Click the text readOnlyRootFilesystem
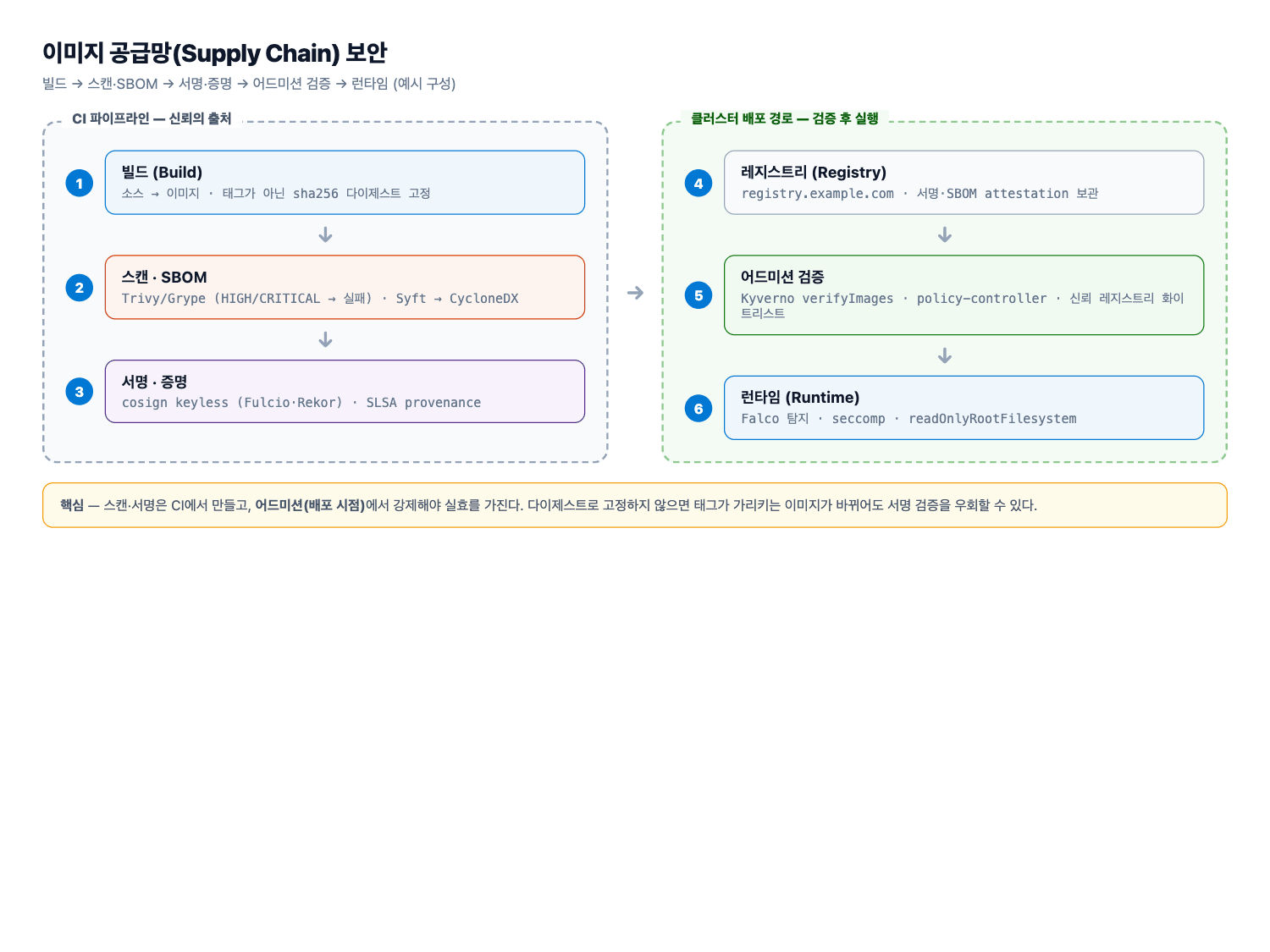Screen dimensions: 1270x952 coord(992,419)
